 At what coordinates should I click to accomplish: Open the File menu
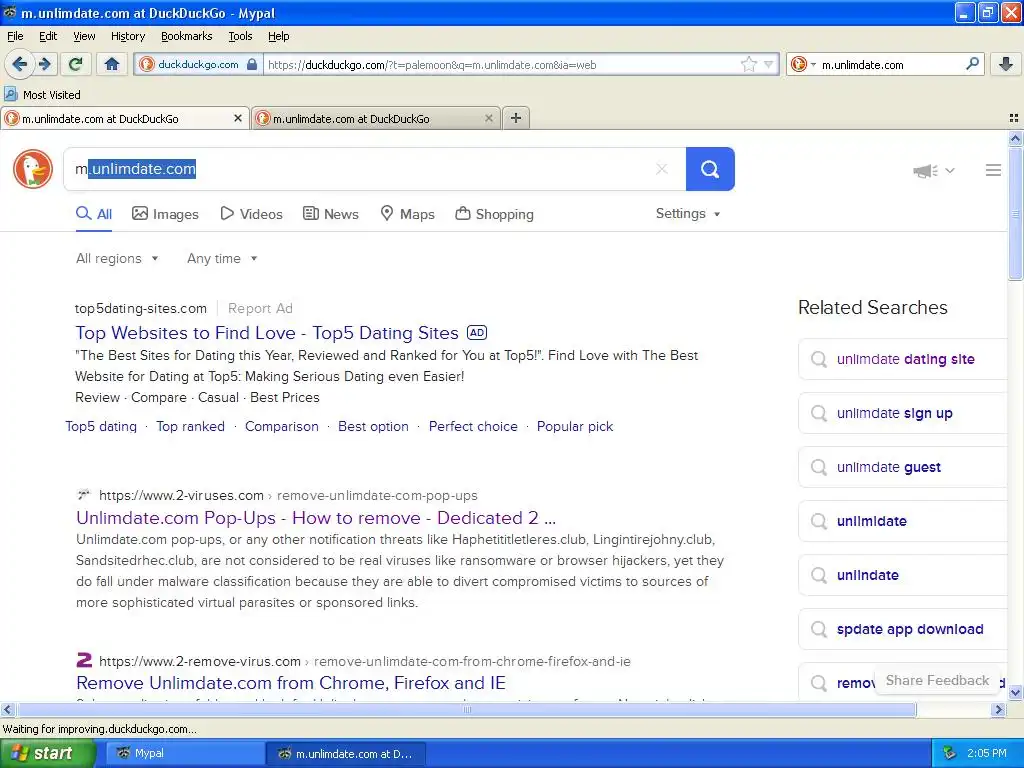coord(15,36)
